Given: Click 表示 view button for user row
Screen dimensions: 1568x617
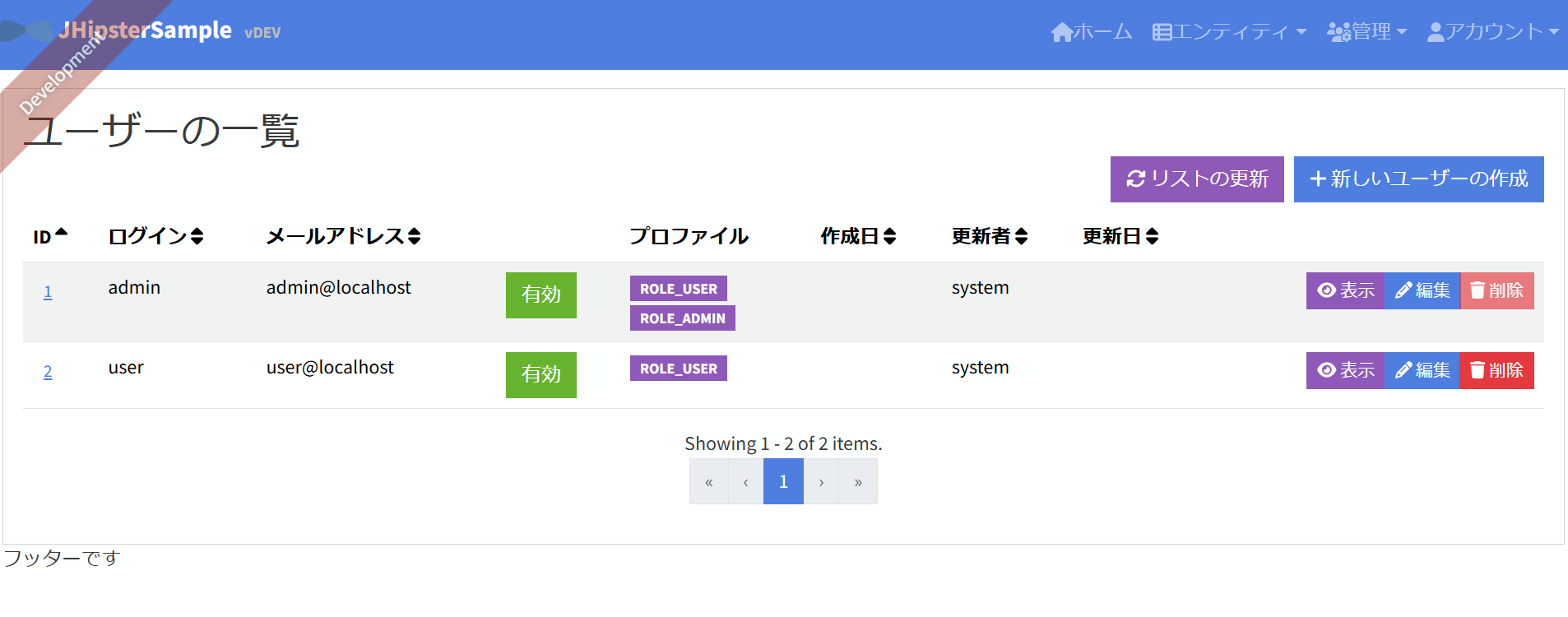Looking at the screenshot, I should 1345,370.
